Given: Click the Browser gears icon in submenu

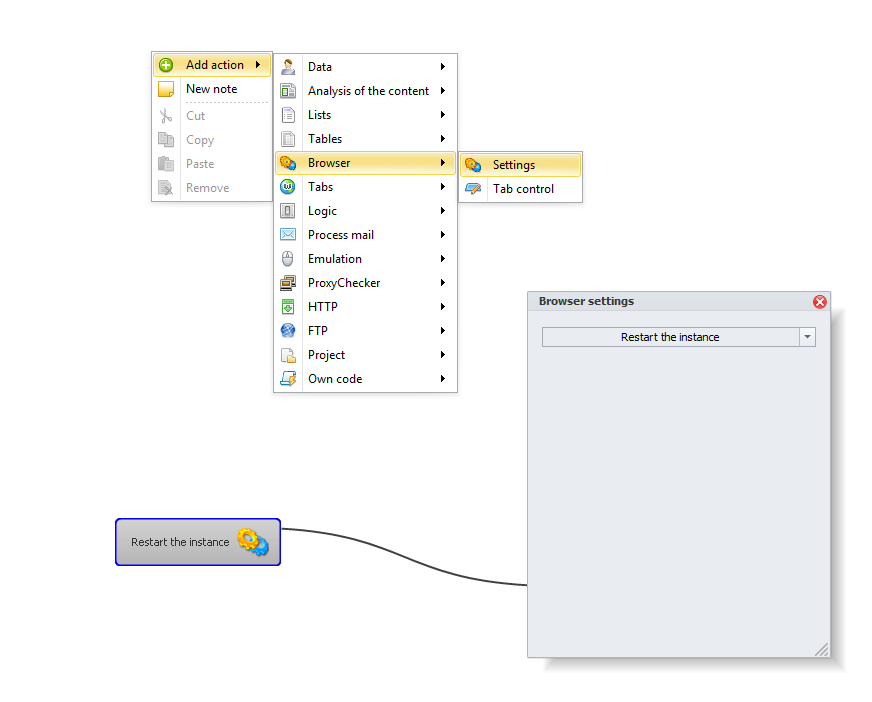Looking at the screenshot, I should click(288, 162).
